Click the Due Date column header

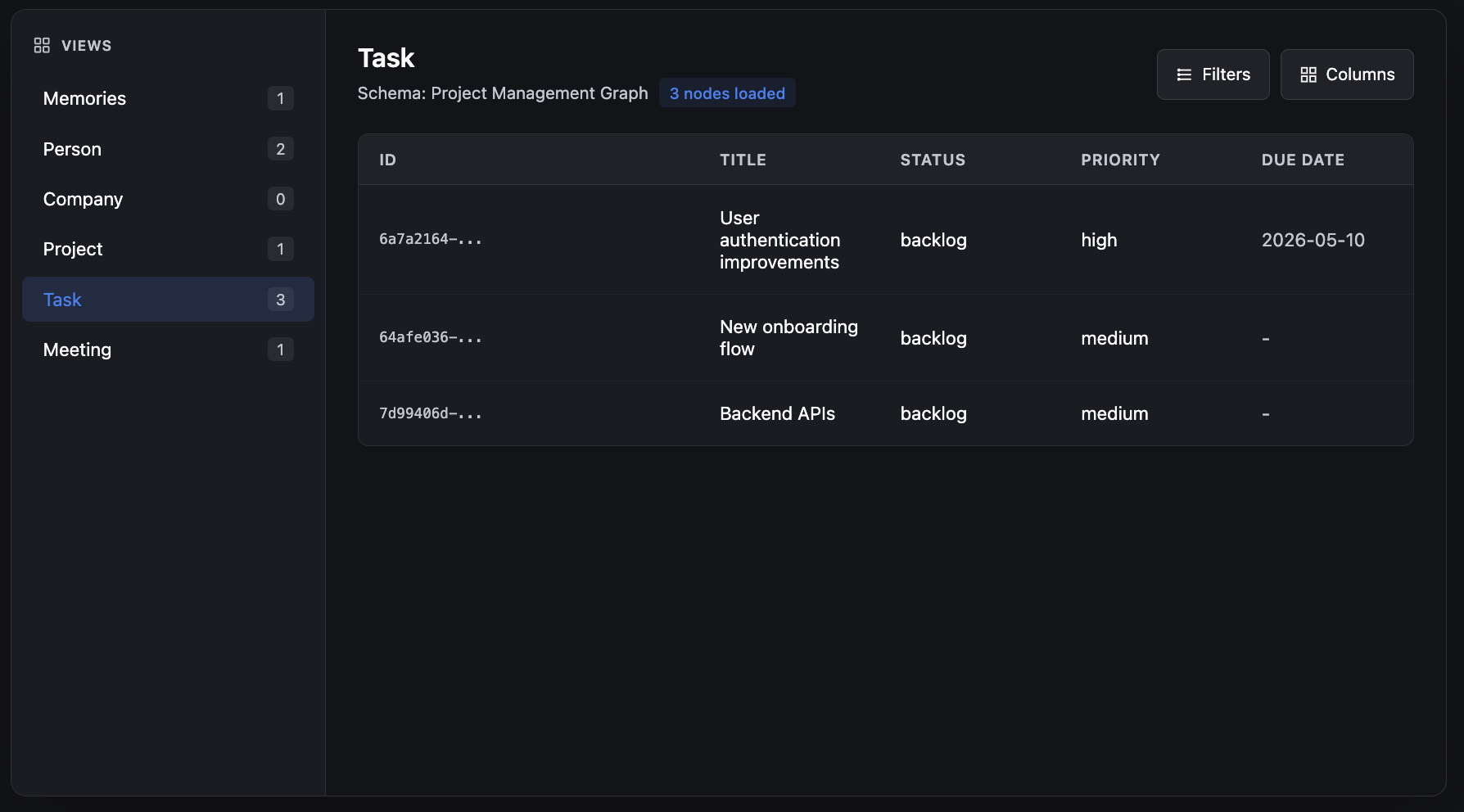click(x=1303, y=160)
